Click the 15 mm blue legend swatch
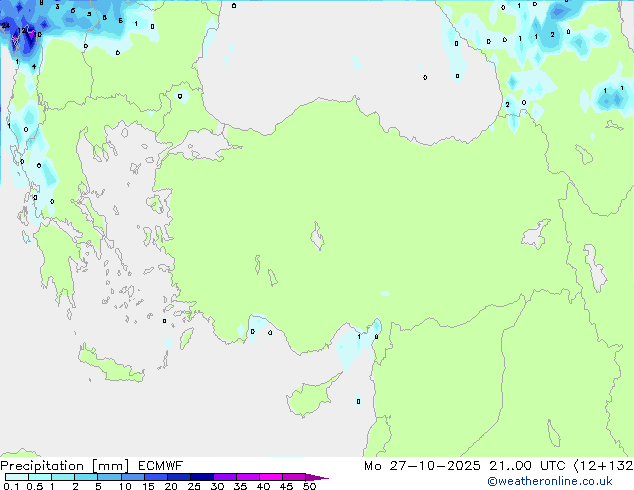The height and width of the screenshot is (490, 634). pos(155,477)
